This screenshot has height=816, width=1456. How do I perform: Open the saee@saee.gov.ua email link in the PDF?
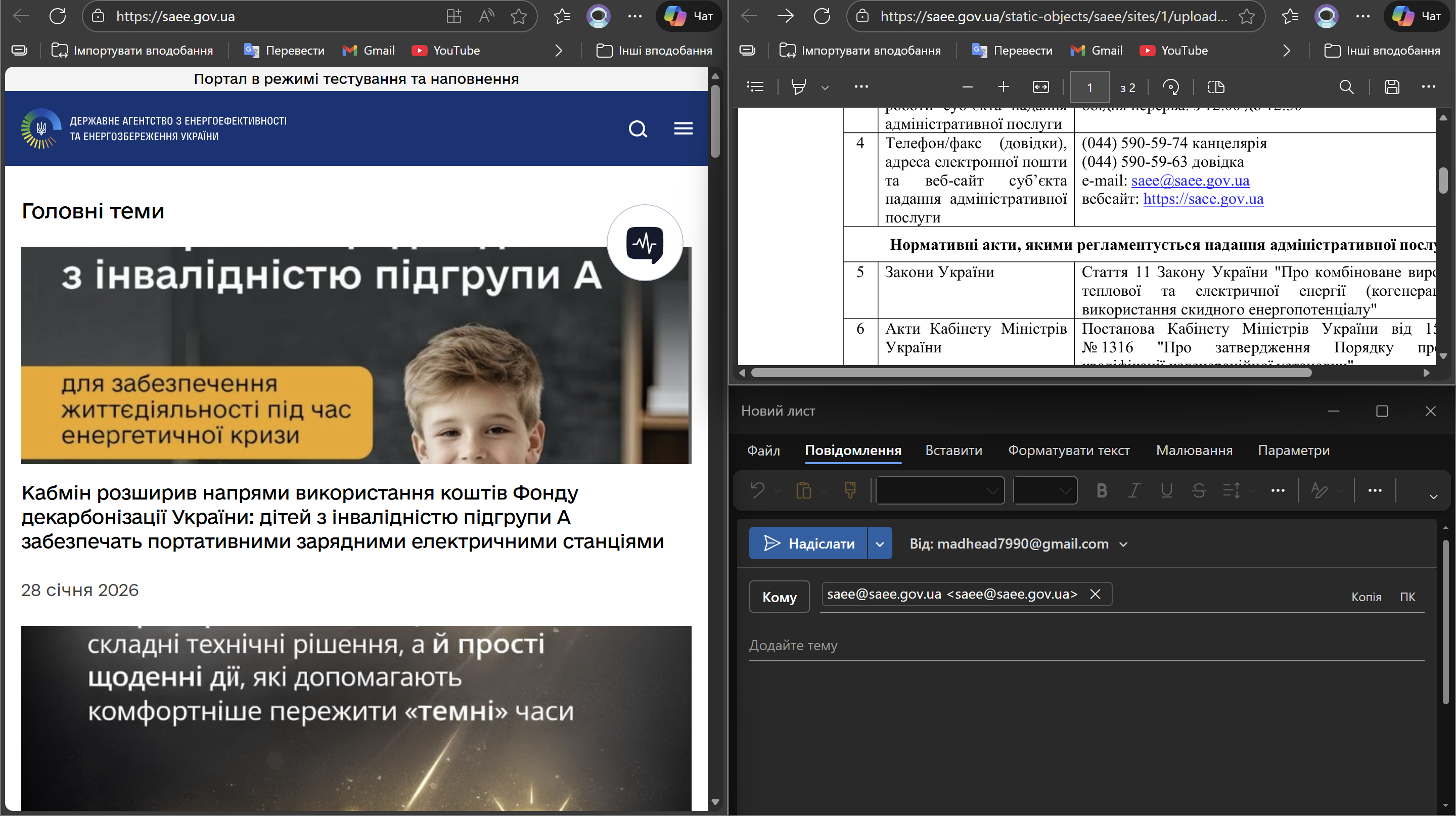pos(1191,181)
